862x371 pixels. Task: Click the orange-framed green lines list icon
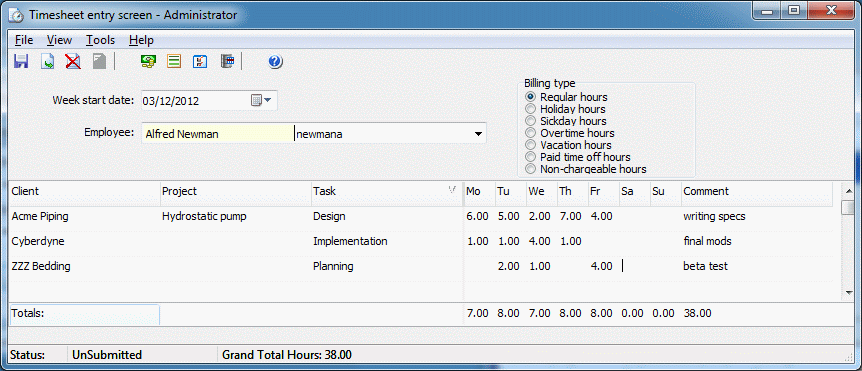pyautogui.click(x=174, y=61)
